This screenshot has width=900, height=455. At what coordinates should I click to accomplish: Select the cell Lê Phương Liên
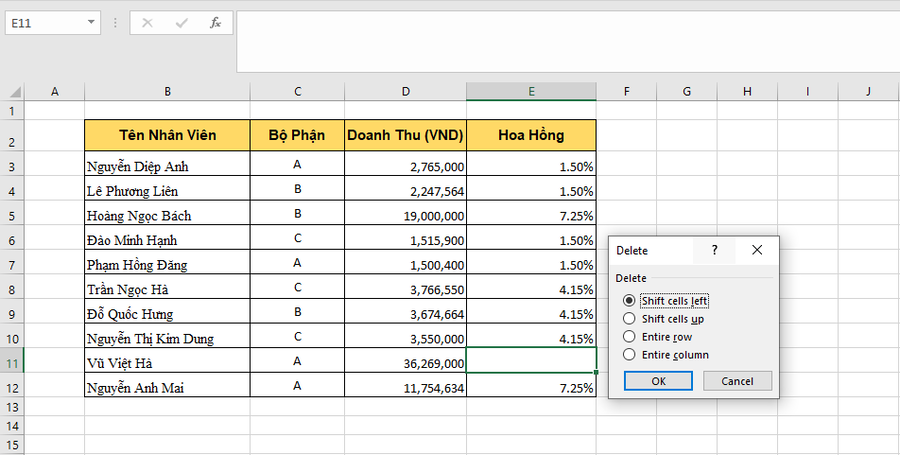pos(167,188)
